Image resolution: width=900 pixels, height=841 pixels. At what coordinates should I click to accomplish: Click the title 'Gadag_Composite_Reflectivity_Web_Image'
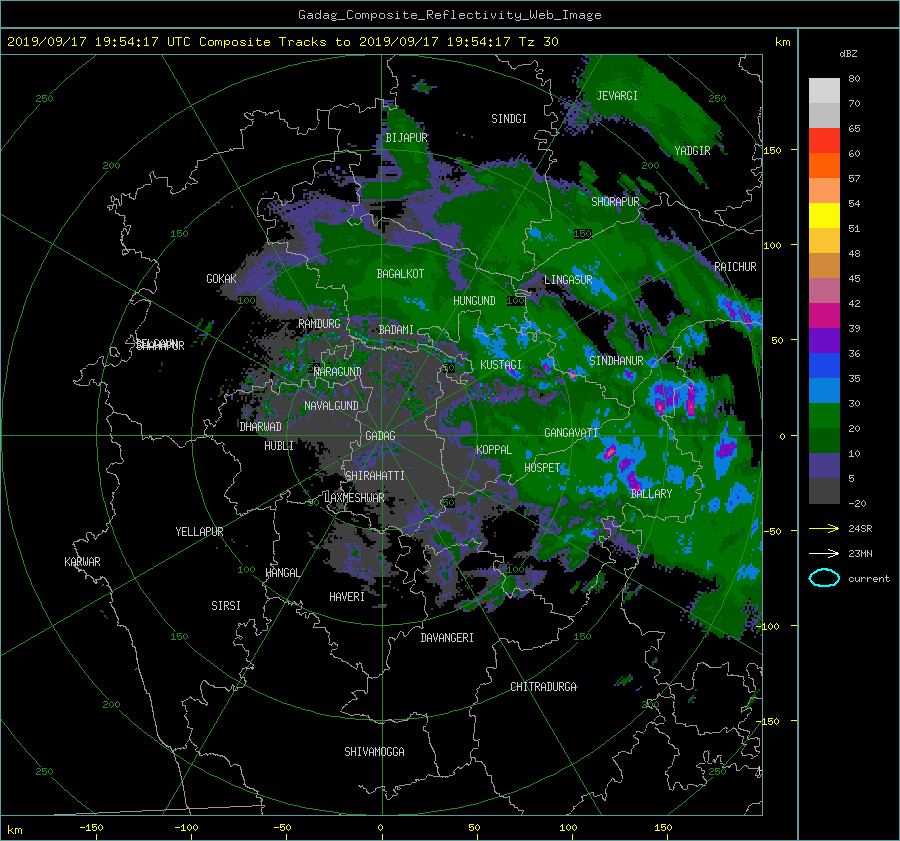[x=449, y=15]
